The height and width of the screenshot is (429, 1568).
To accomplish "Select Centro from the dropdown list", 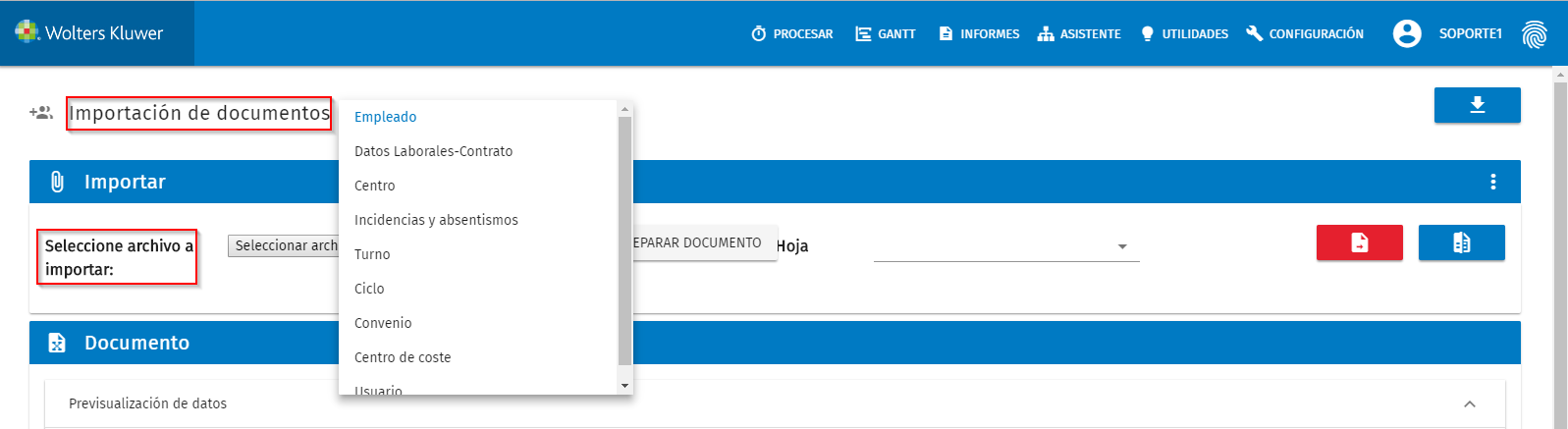I will pos(478,186).
